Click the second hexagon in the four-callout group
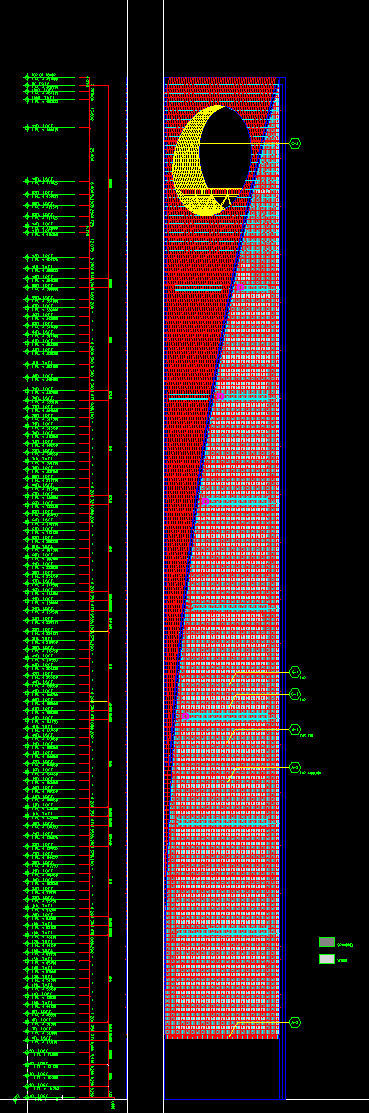 [x=294, y=693]
